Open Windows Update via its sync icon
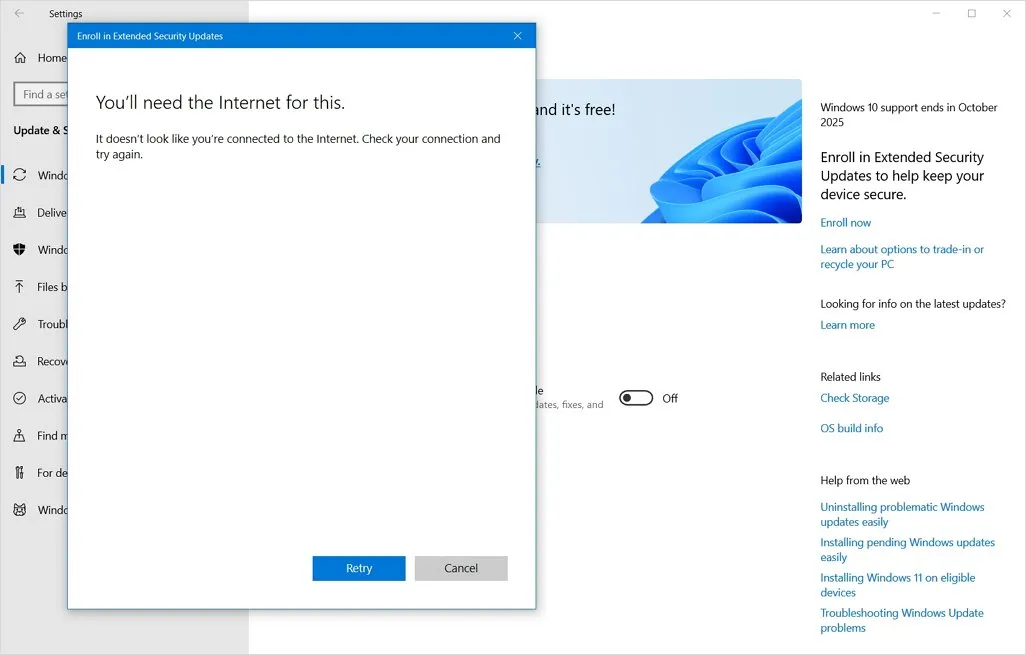 (20, 175)
